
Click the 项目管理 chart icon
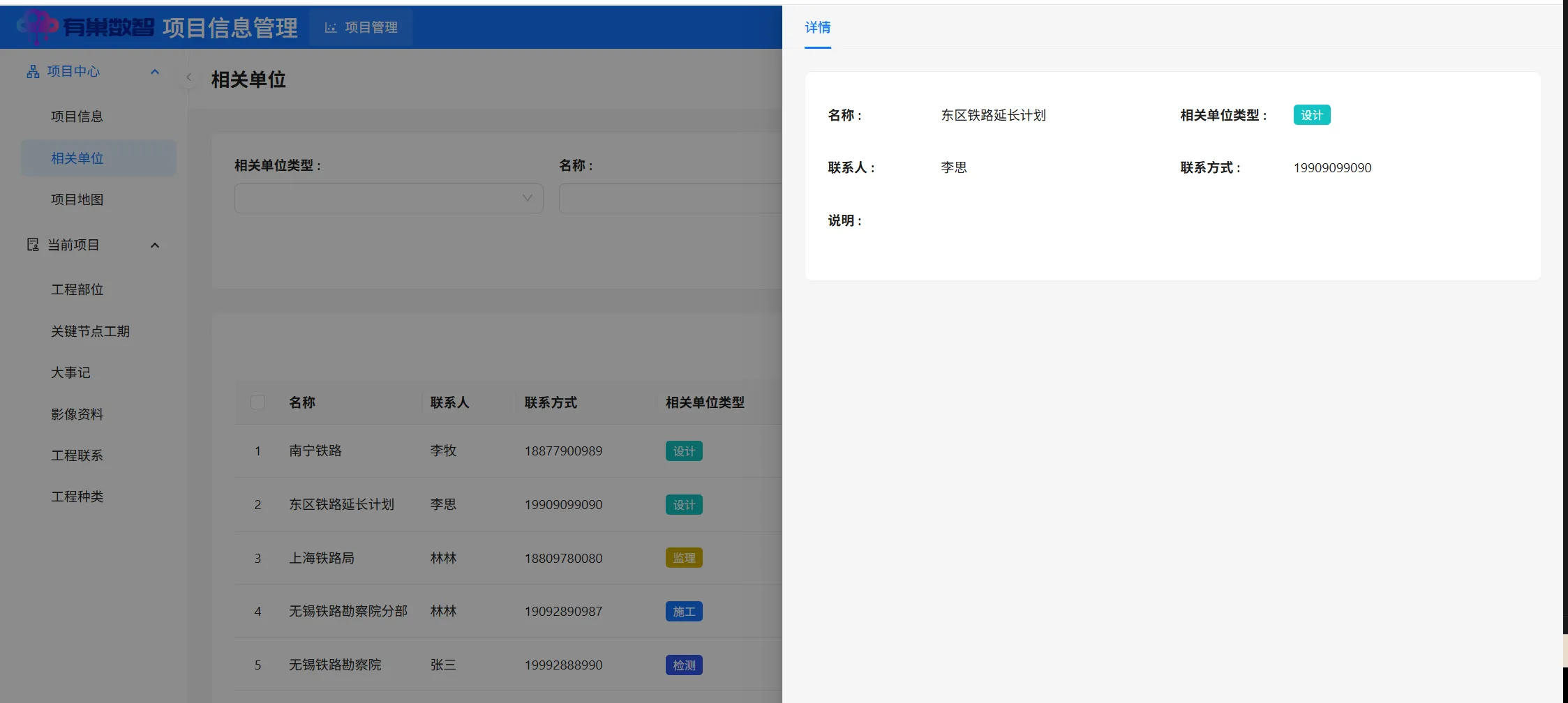[x=331, y=28]
